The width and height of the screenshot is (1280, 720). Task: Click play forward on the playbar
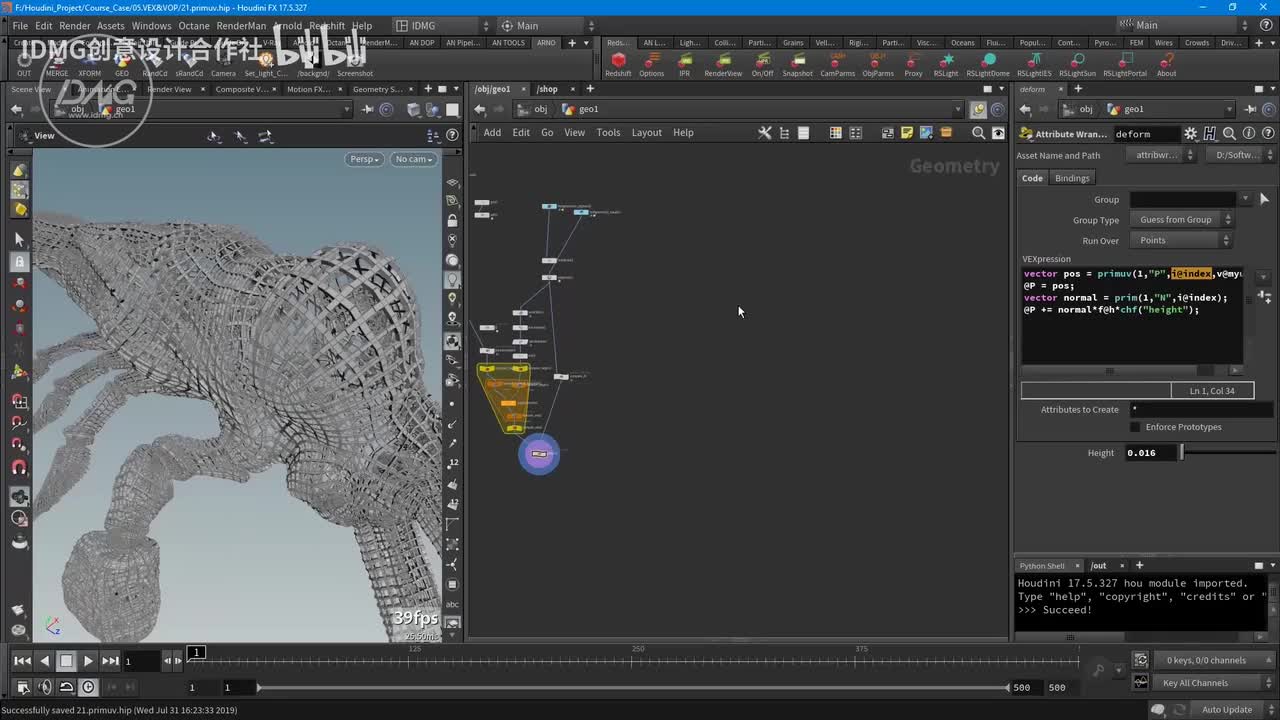pos(88,660)
